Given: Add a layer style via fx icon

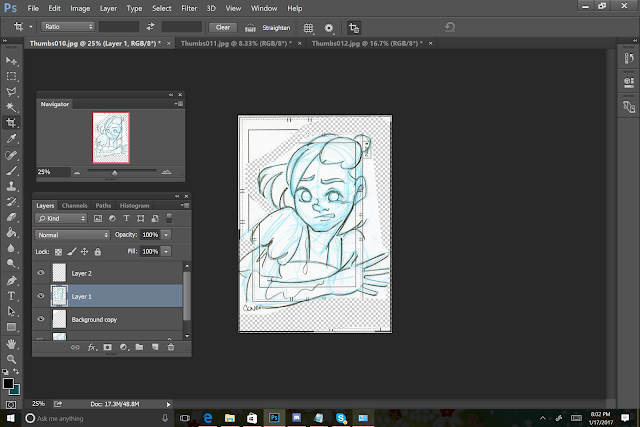Looking at the screenshot, I should click(x=90, y=347).
